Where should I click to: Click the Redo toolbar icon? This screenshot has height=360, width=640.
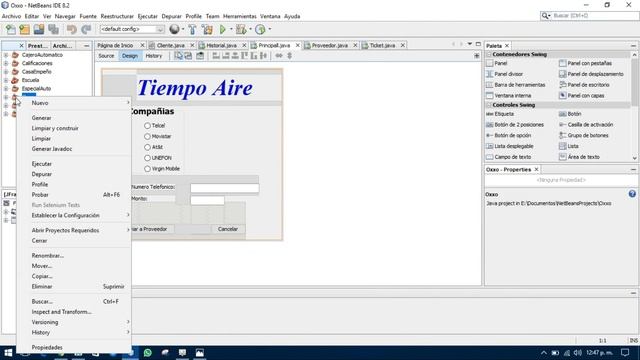coord(86,29)
